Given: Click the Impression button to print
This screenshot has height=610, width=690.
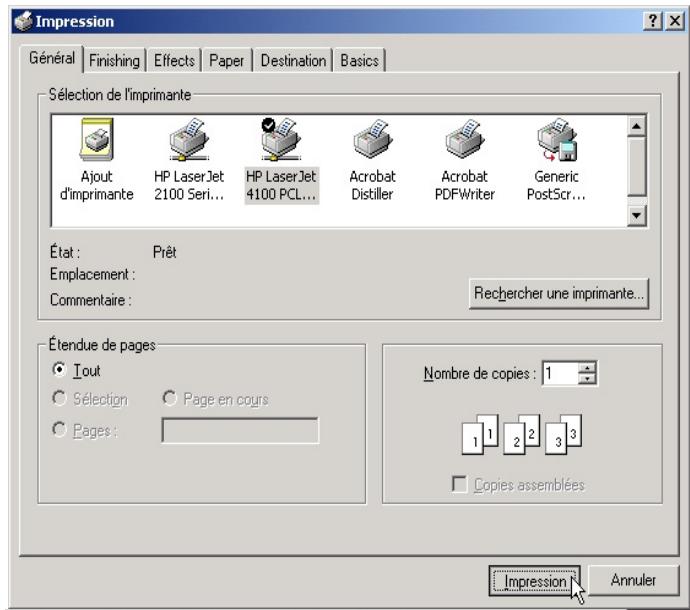Looking at the screenshot, I should pyautogui.click(x=534, y=581).
